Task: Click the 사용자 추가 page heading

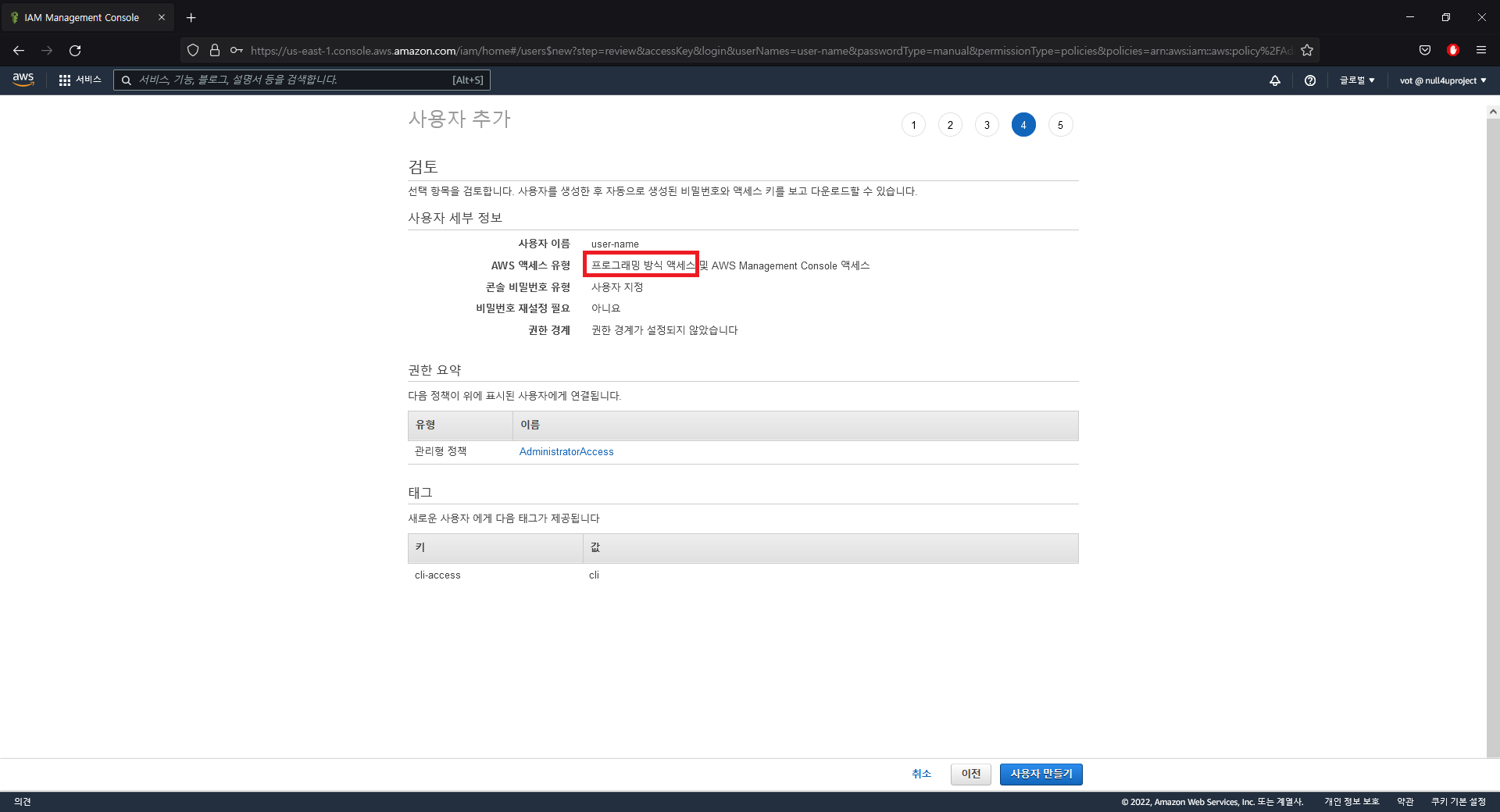Action: [x=459, y=119]
